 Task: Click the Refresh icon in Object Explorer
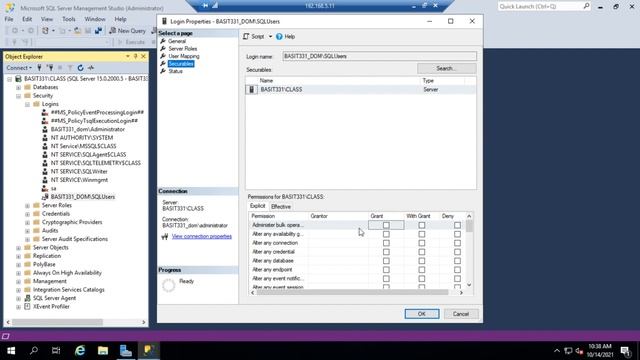[x=80, y=68]
